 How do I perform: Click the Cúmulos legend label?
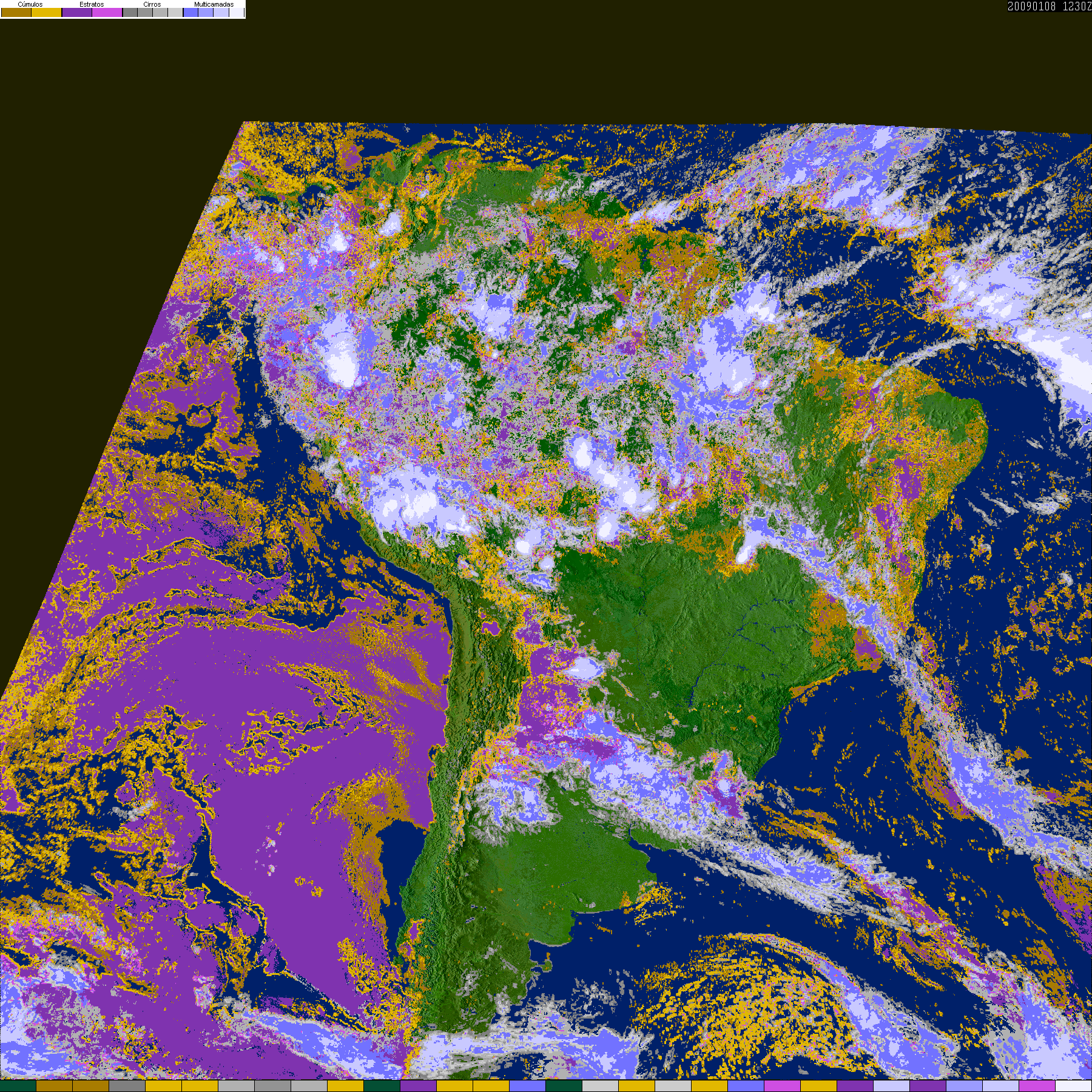30,4
